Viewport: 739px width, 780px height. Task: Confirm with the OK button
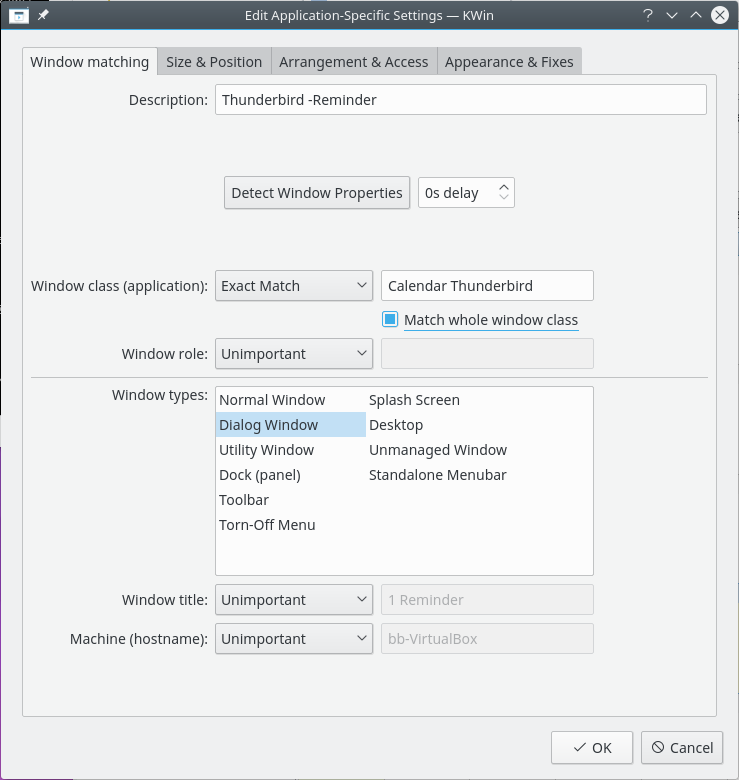[x=592, y=747]
